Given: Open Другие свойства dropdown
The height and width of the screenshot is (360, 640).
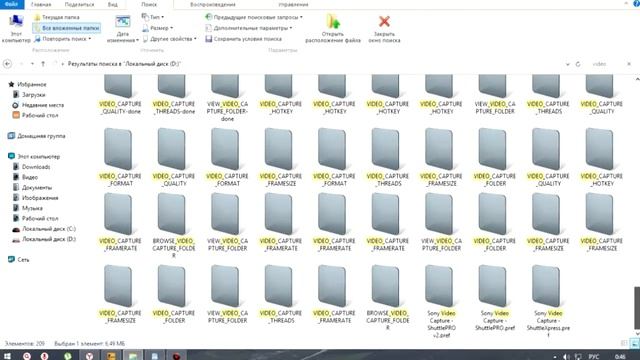Looking at the screenshot, I should [169, 39].
